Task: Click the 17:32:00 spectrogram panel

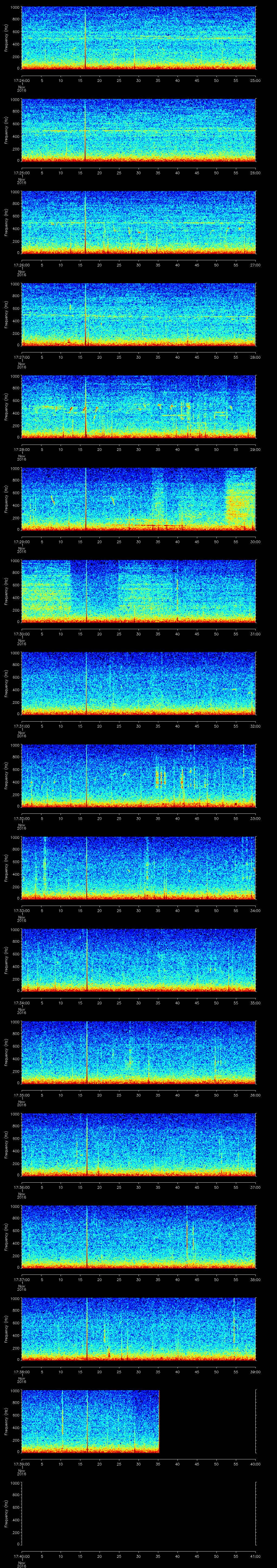Action: [x=138, y=775]
